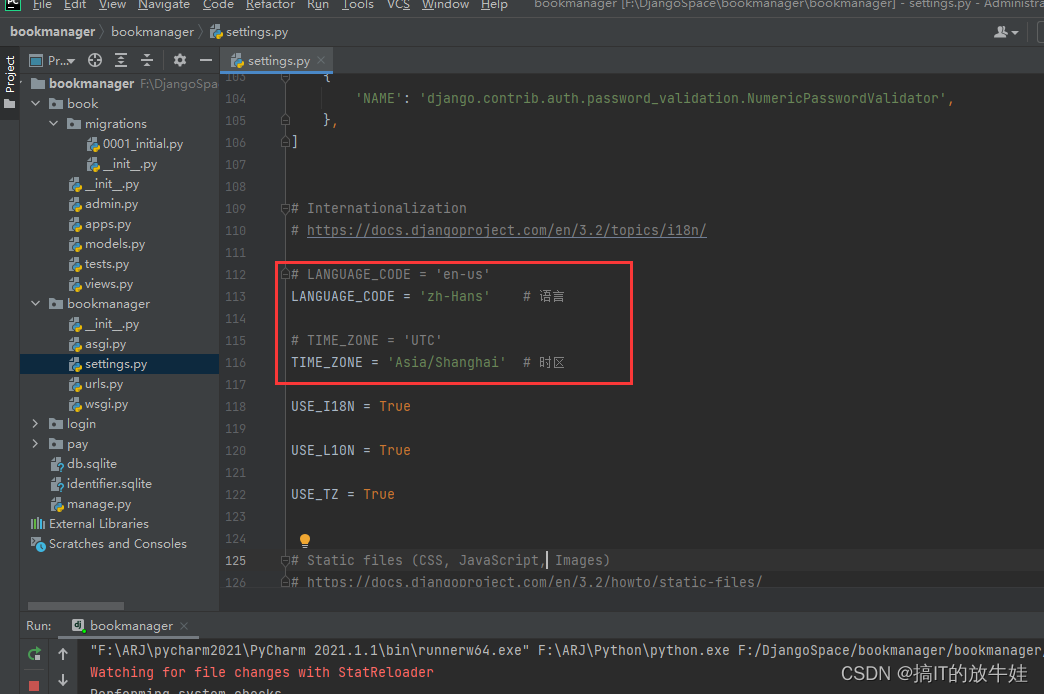Hide the Project tool window
Viewport: 1044px width, 694px height.
tap(206, 61)
